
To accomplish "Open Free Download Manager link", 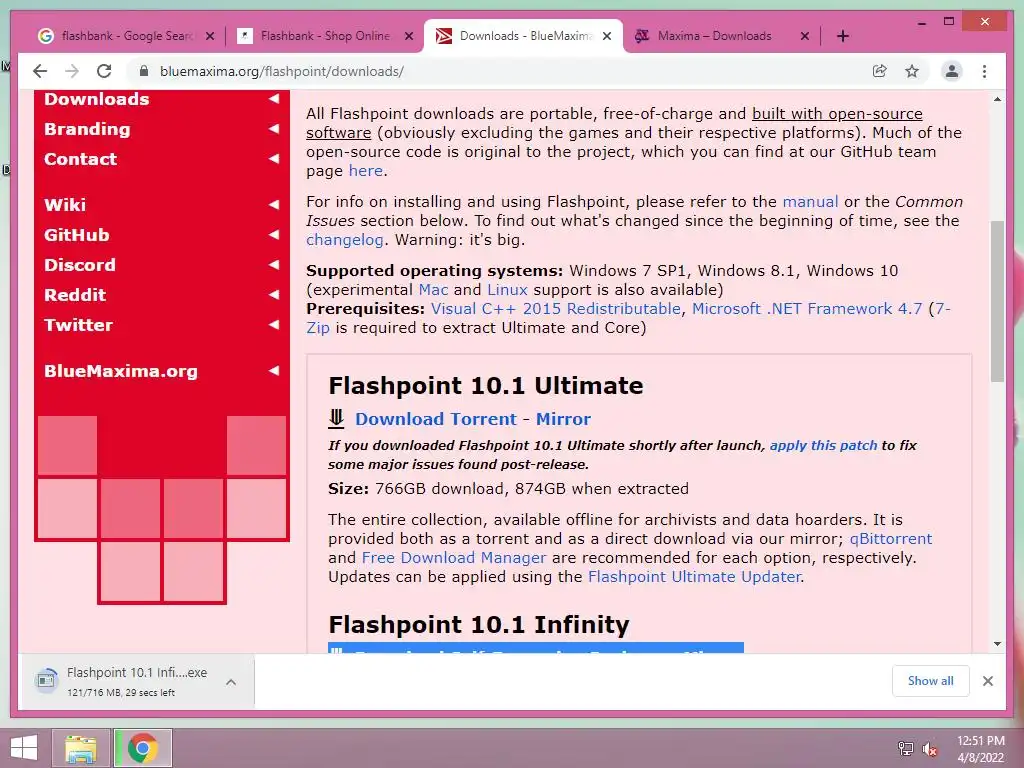I will (453, 558).
